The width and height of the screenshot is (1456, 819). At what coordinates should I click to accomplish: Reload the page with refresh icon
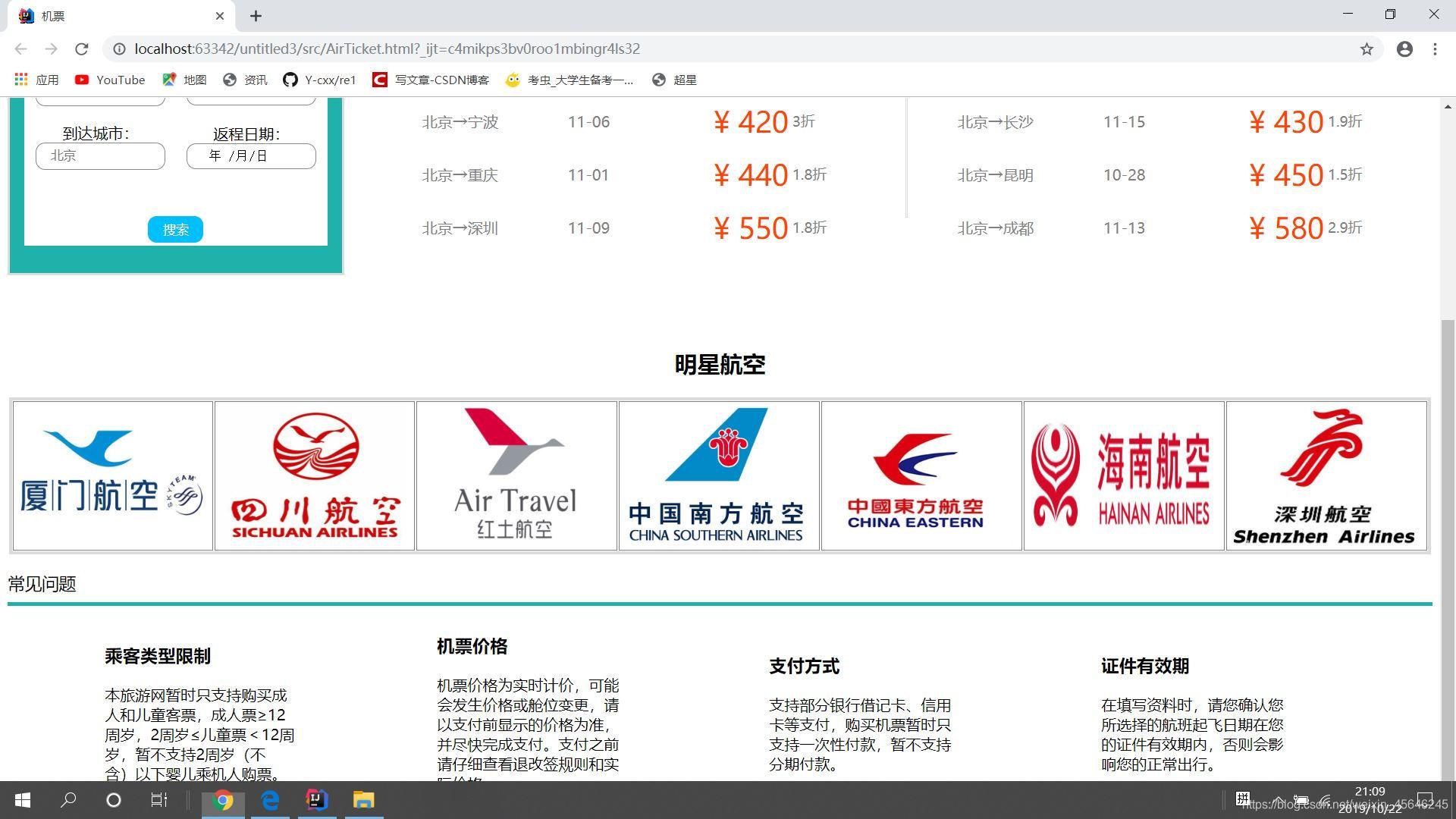(82, 49)
